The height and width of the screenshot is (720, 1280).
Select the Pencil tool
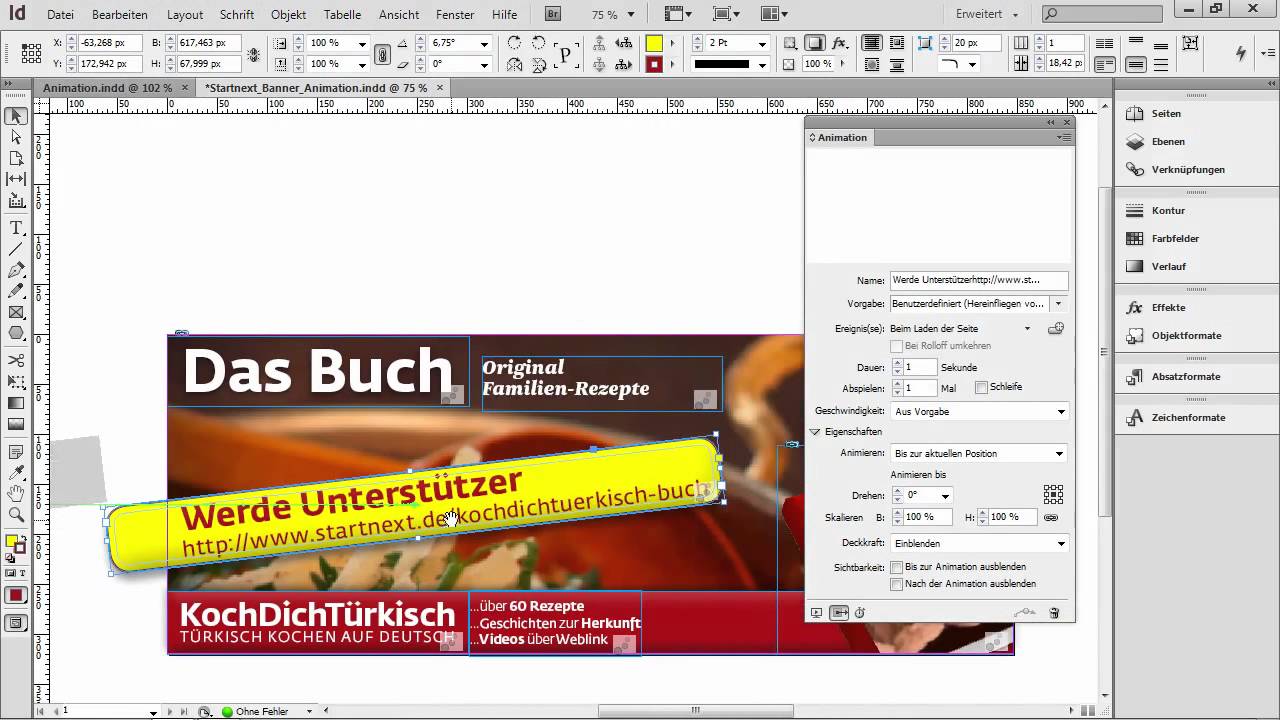[x=16, y=291]
